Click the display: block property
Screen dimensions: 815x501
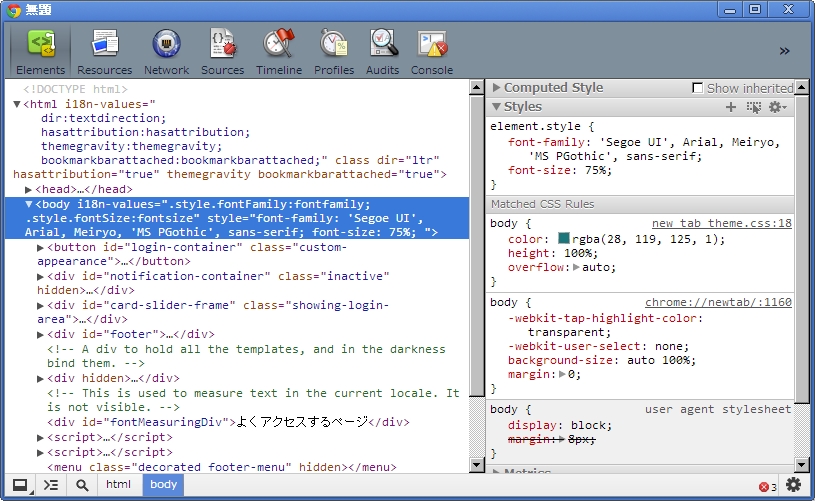[x=560, y=426]
